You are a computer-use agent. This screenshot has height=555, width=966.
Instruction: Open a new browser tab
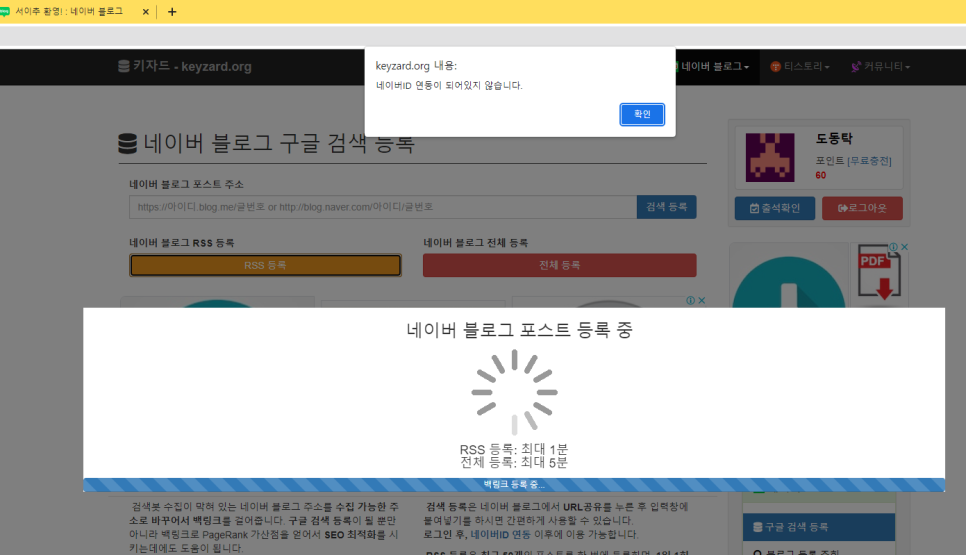pyautogui.click(x=172, y=12)
